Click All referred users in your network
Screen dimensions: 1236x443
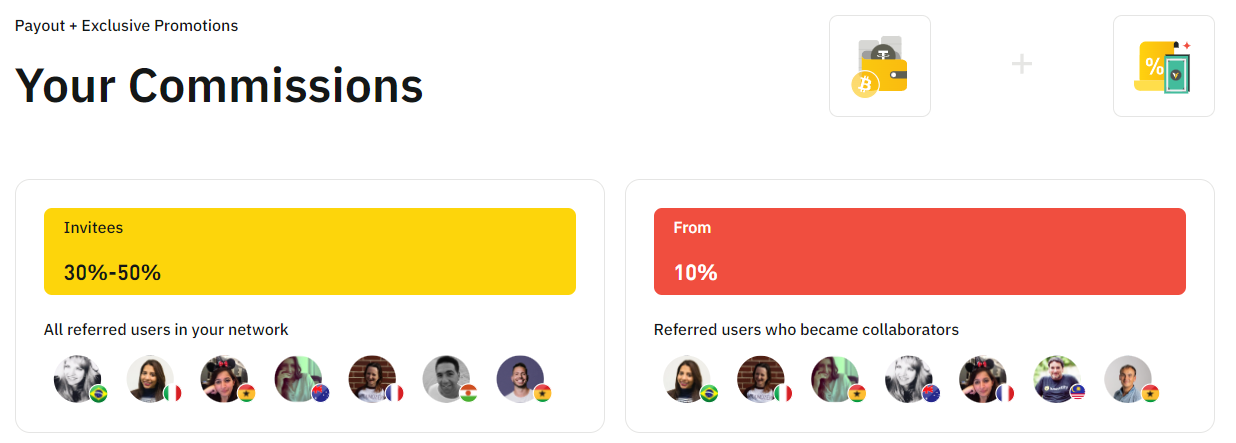pos(166,330)
